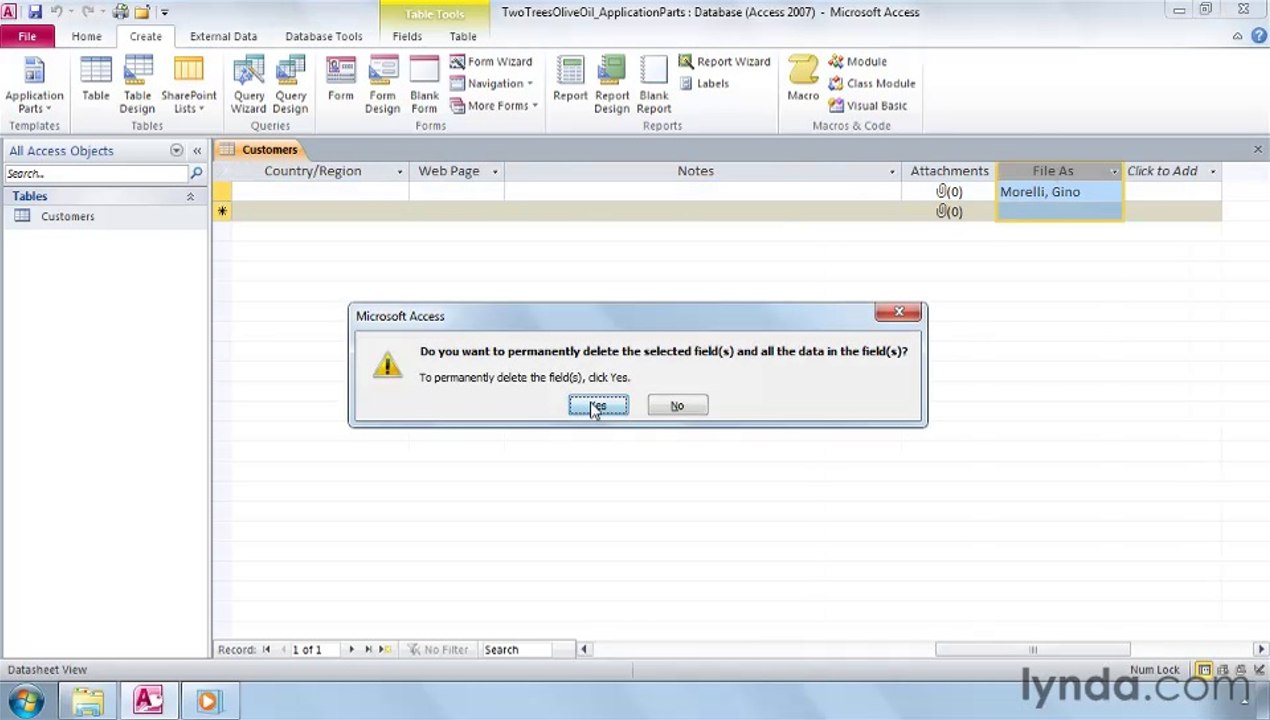Screen dimensions: 1270x720
Task: Open Application Parts templates
Action: tap(34, 86)
